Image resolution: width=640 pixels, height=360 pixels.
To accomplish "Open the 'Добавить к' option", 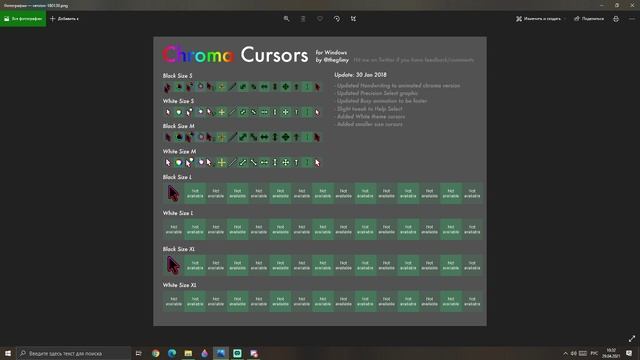I will pyautogui.click(x=64, y=19).
